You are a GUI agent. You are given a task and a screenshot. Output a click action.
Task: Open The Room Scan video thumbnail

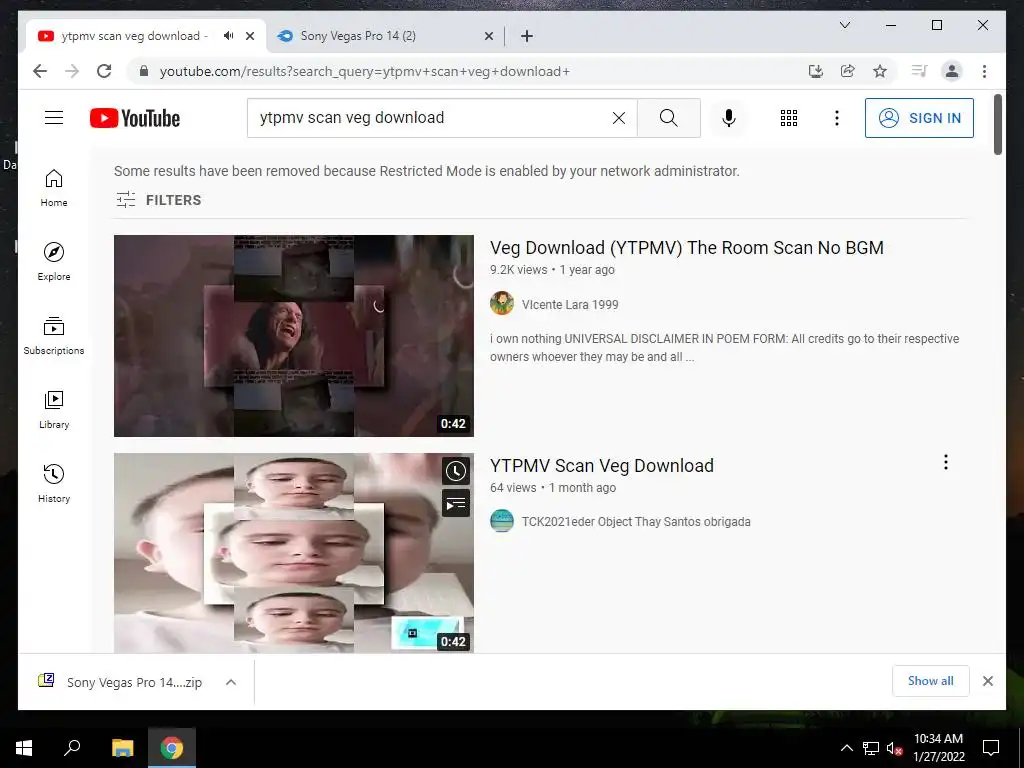coord(294,336)
